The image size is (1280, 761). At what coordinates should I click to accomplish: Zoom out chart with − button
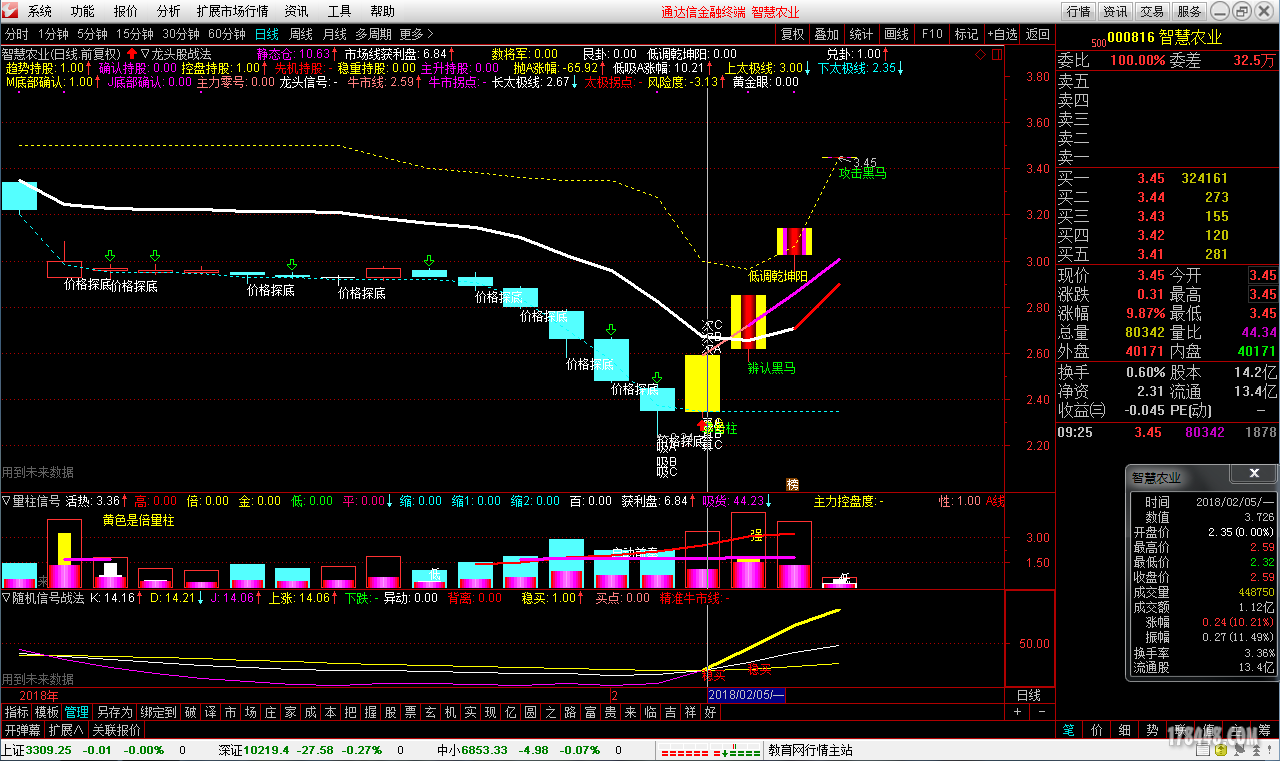coord(1040,712)
